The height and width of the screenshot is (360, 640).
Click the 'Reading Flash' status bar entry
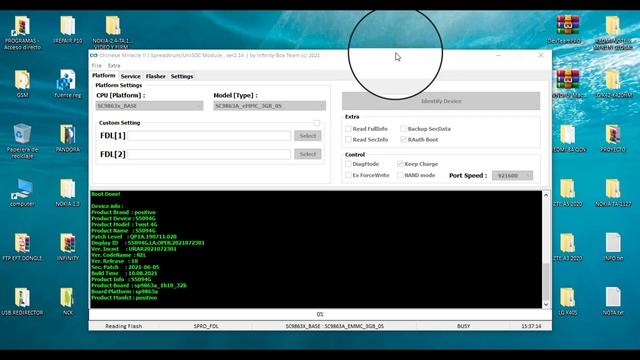click(124, 326)
